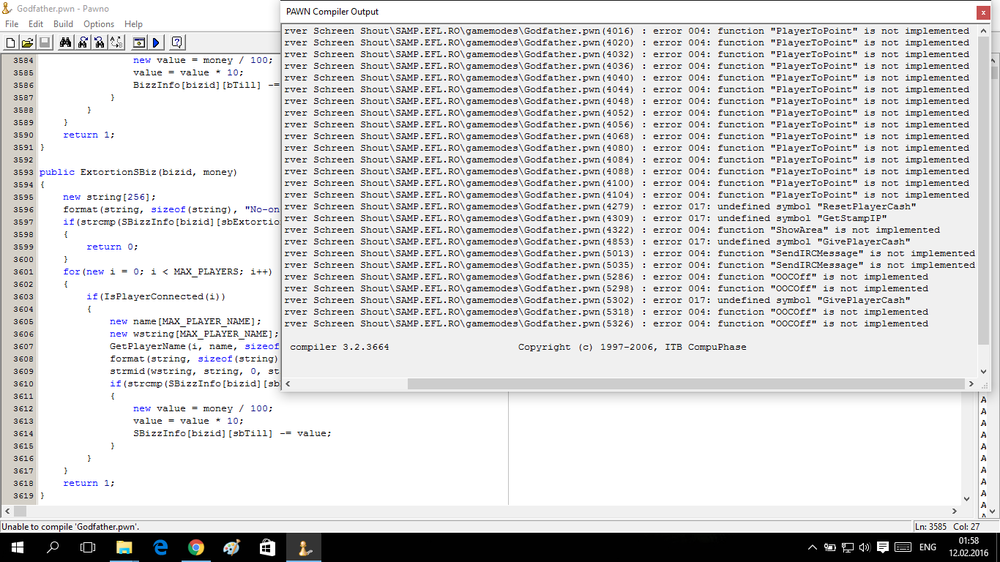The width and height of the screenshot is (1000, 562).
Task: Click the code editor's scroll-down arrow
Action: tap(967, 499)
